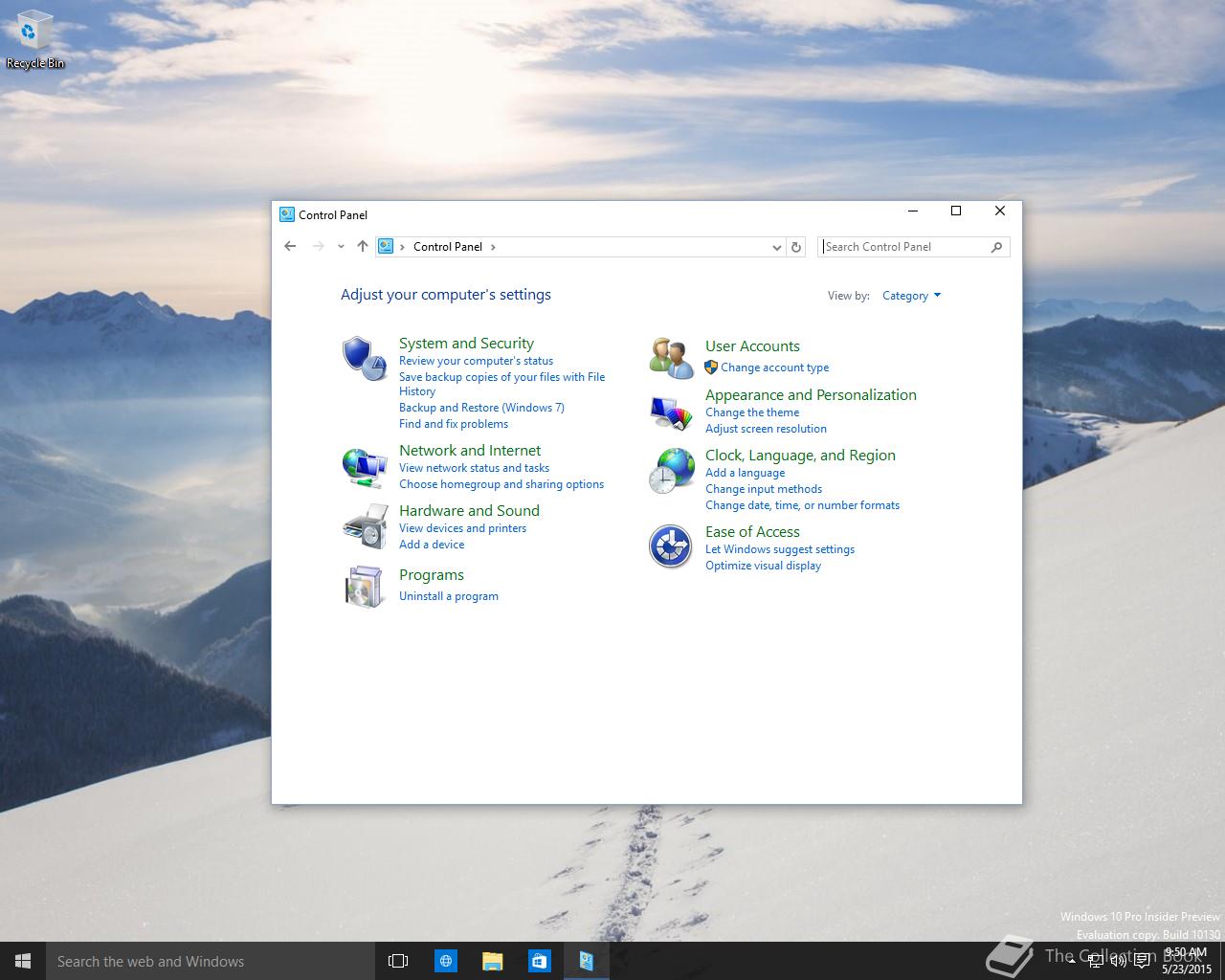Screen dimensions: 1225x980
Task: Open Task View on the taskbar
Action: pyautogui.click(x=398, y=961)
